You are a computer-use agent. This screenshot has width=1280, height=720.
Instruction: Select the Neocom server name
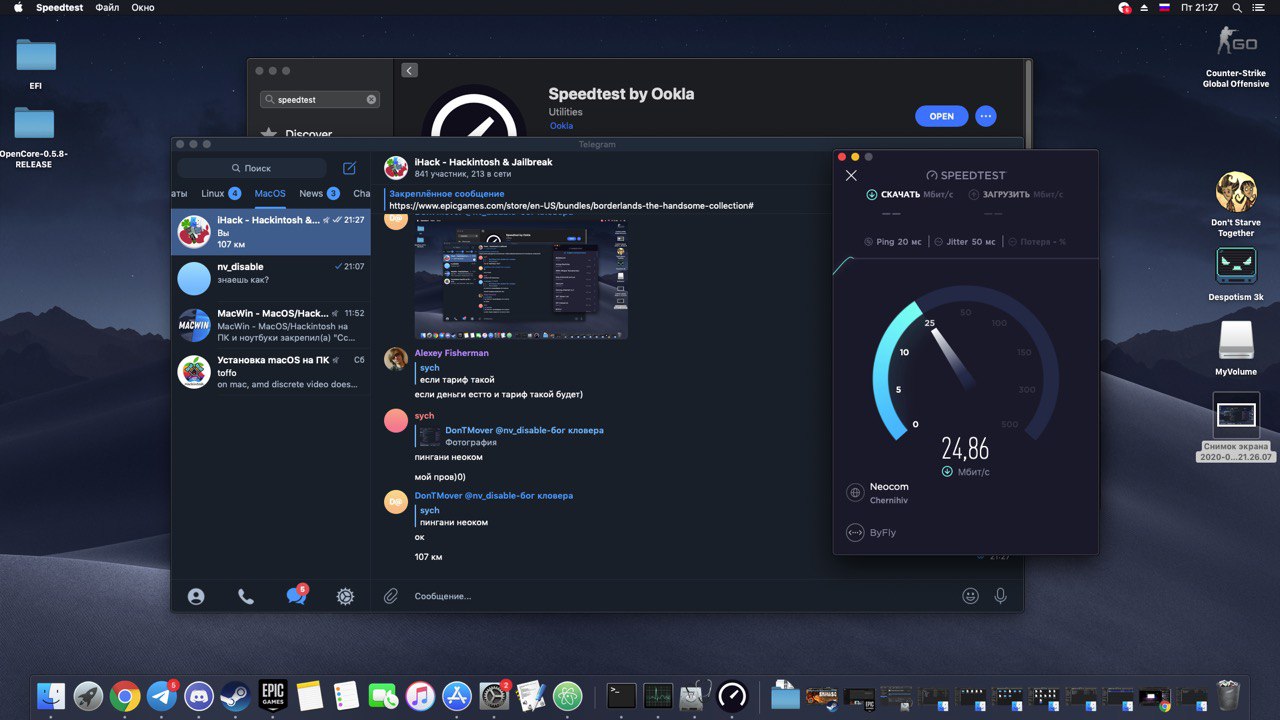[x=889, y=487]
